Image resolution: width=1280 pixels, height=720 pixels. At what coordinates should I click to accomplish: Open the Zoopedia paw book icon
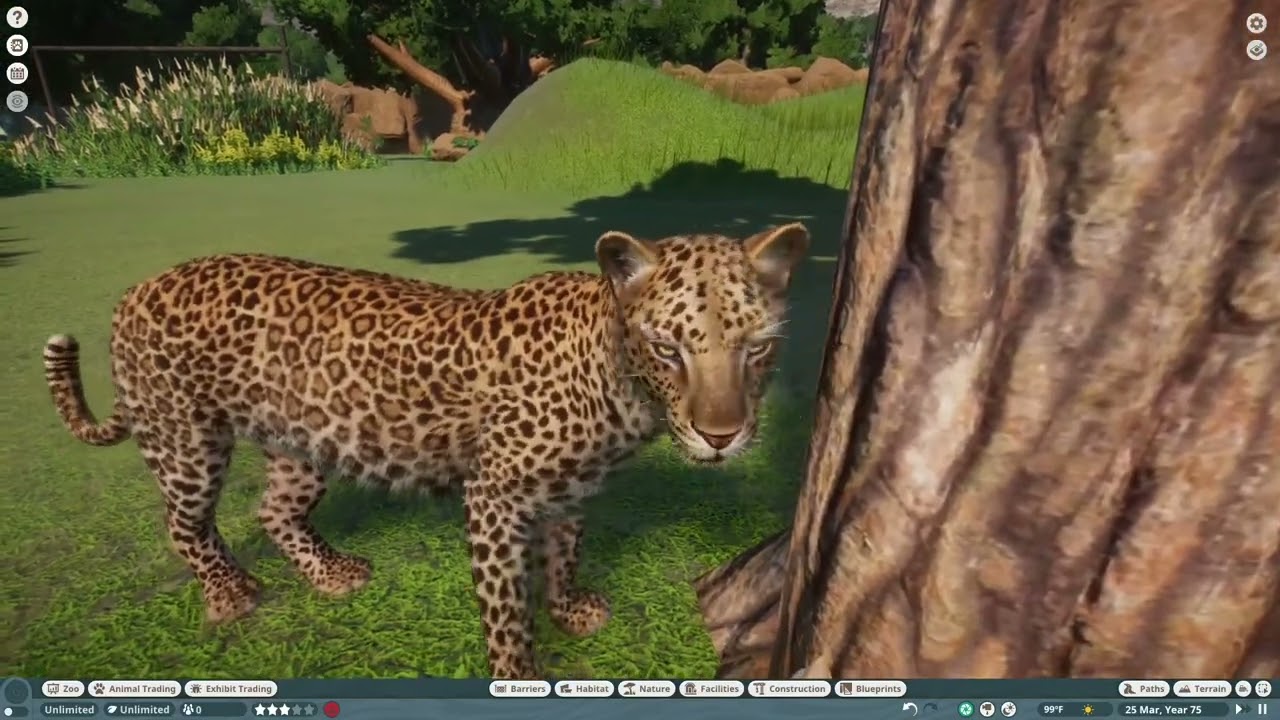point(17,45)
